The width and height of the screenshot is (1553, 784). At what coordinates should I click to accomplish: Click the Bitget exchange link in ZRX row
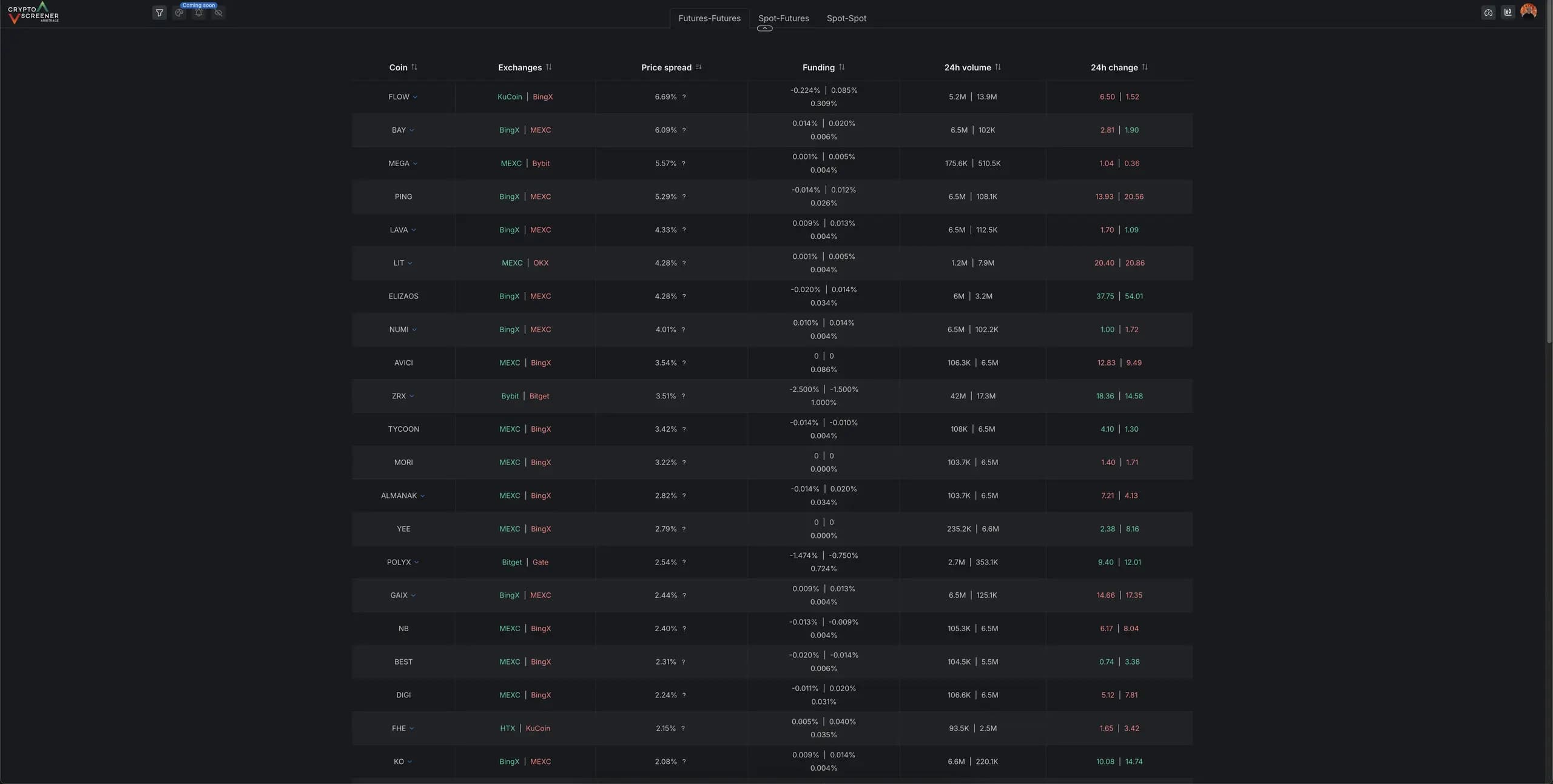[539, 396]
